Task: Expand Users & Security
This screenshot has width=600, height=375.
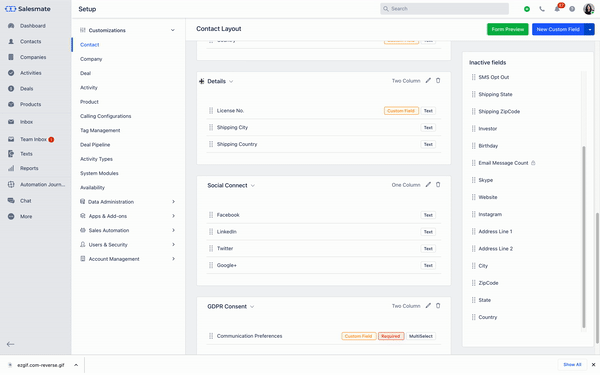Action: pyautogui.click(x=173, y=245)
